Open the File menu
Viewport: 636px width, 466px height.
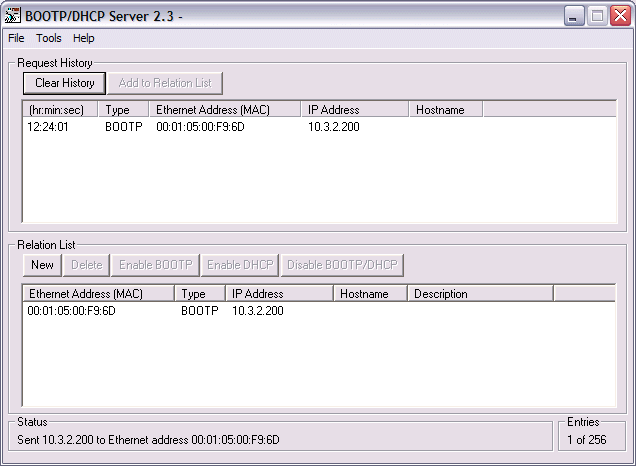[16, 38]
